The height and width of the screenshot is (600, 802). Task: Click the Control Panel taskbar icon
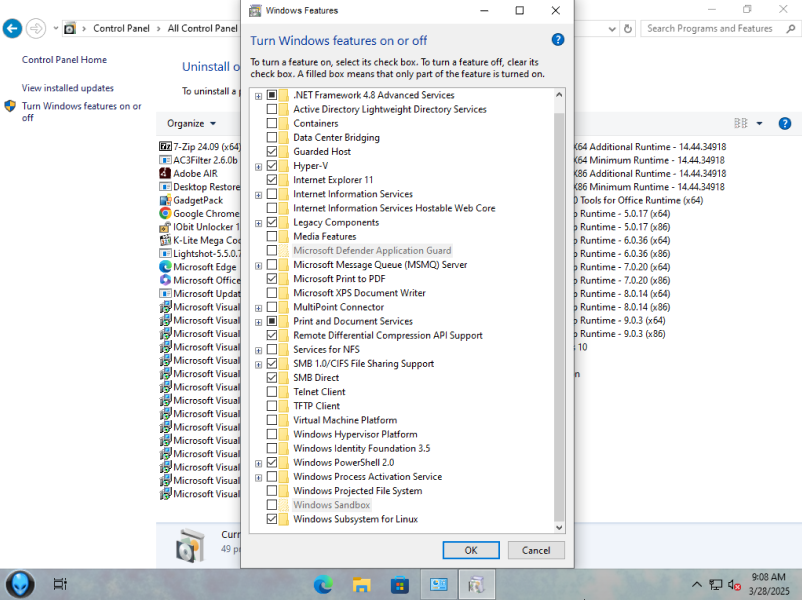point(438,584)
